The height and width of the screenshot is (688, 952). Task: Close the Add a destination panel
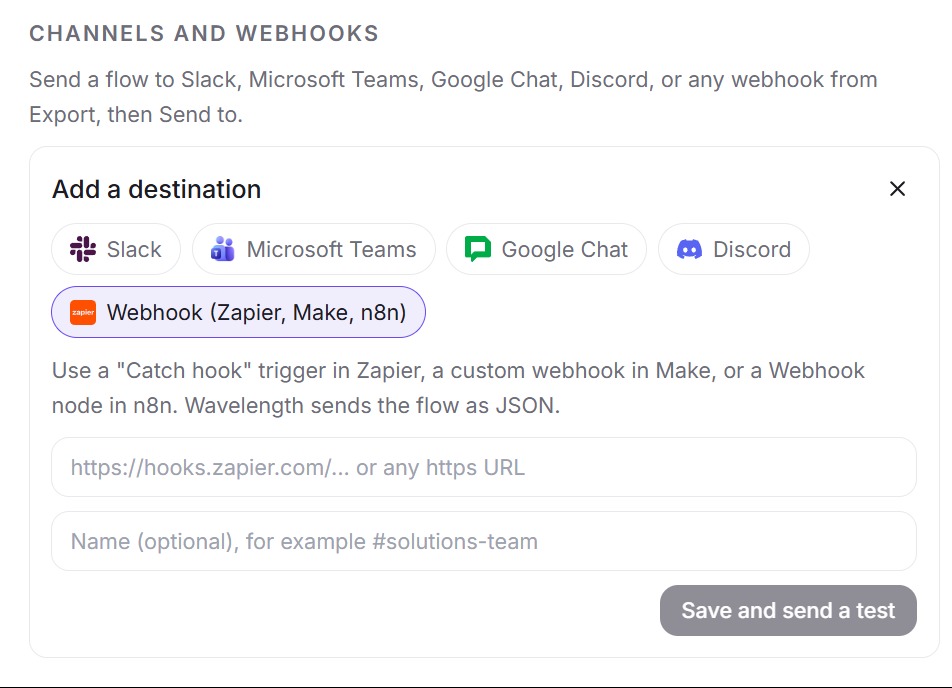[x=897, y=189]
